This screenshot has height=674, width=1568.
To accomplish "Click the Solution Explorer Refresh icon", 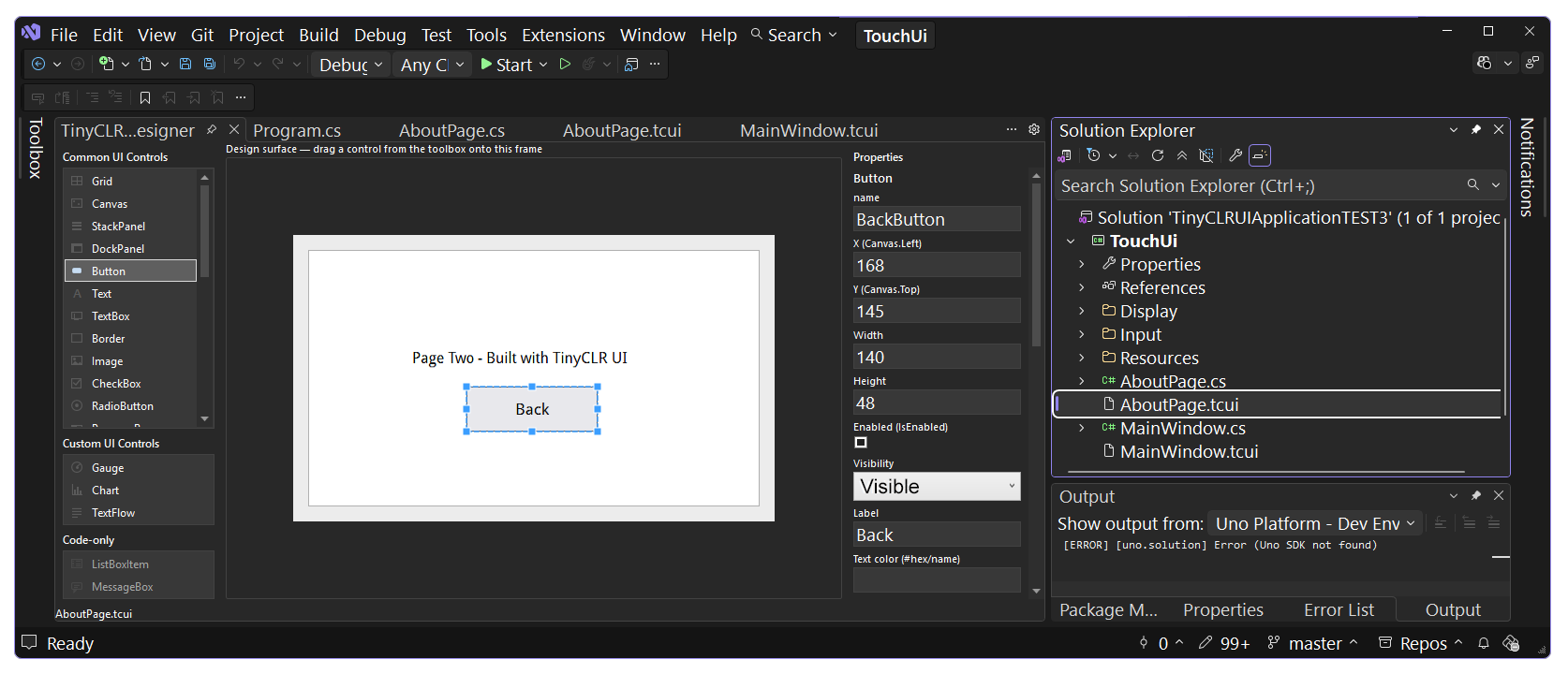I will coord(1158,155).
